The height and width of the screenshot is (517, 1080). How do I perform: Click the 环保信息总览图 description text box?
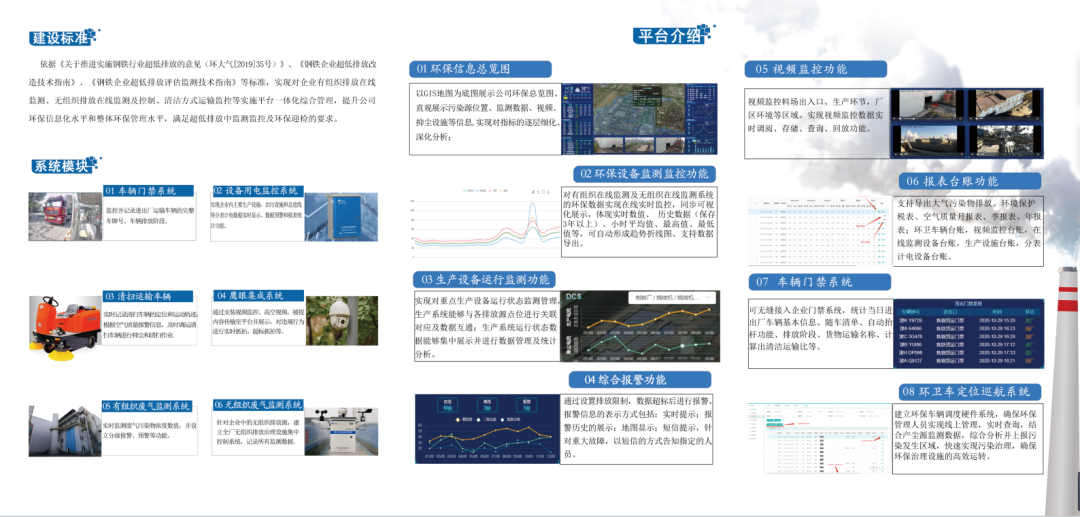(484, 118)
